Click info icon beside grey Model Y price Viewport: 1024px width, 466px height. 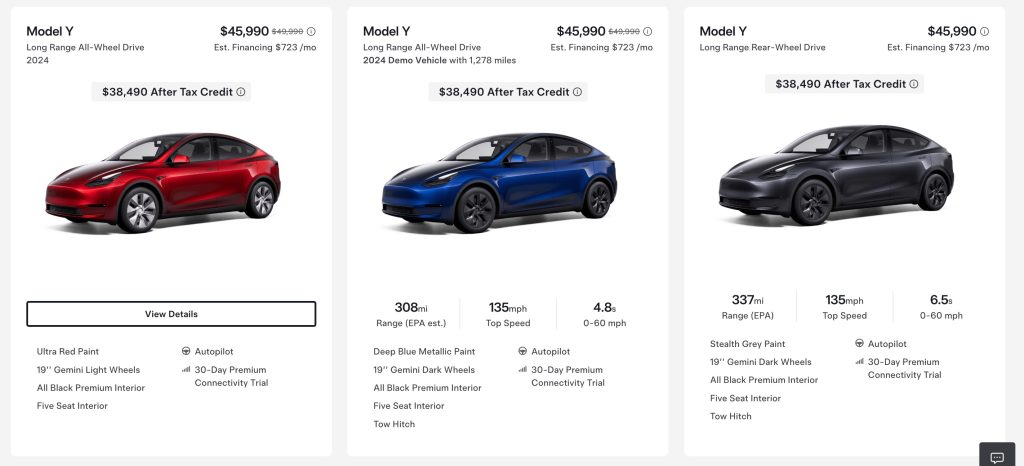(984, 32)
